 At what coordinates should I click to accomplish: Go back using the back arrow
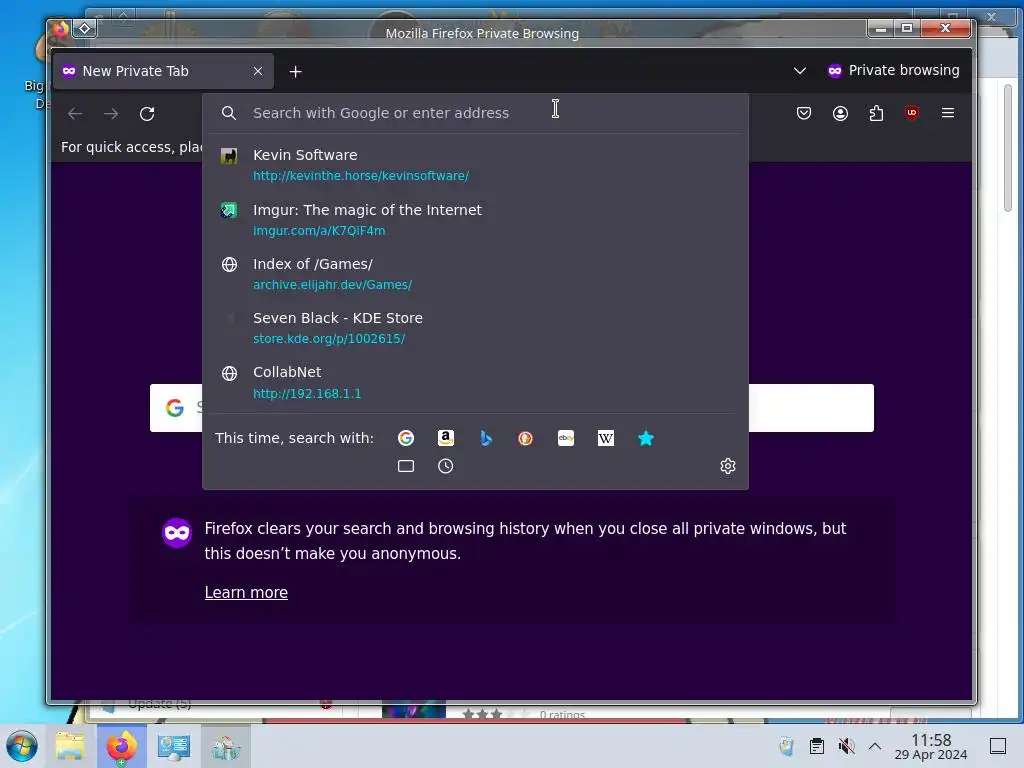coord(75,114)
